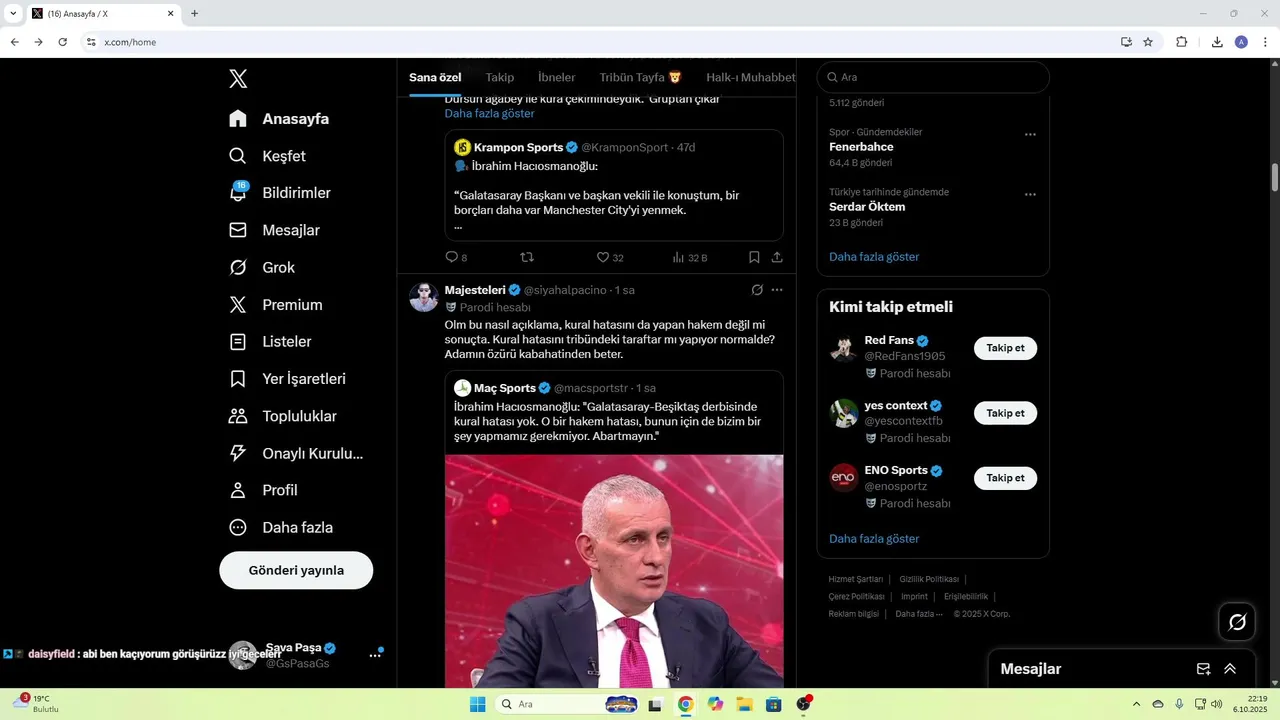
Task: Follow Red Fans account
Action: coord(1005,348)
